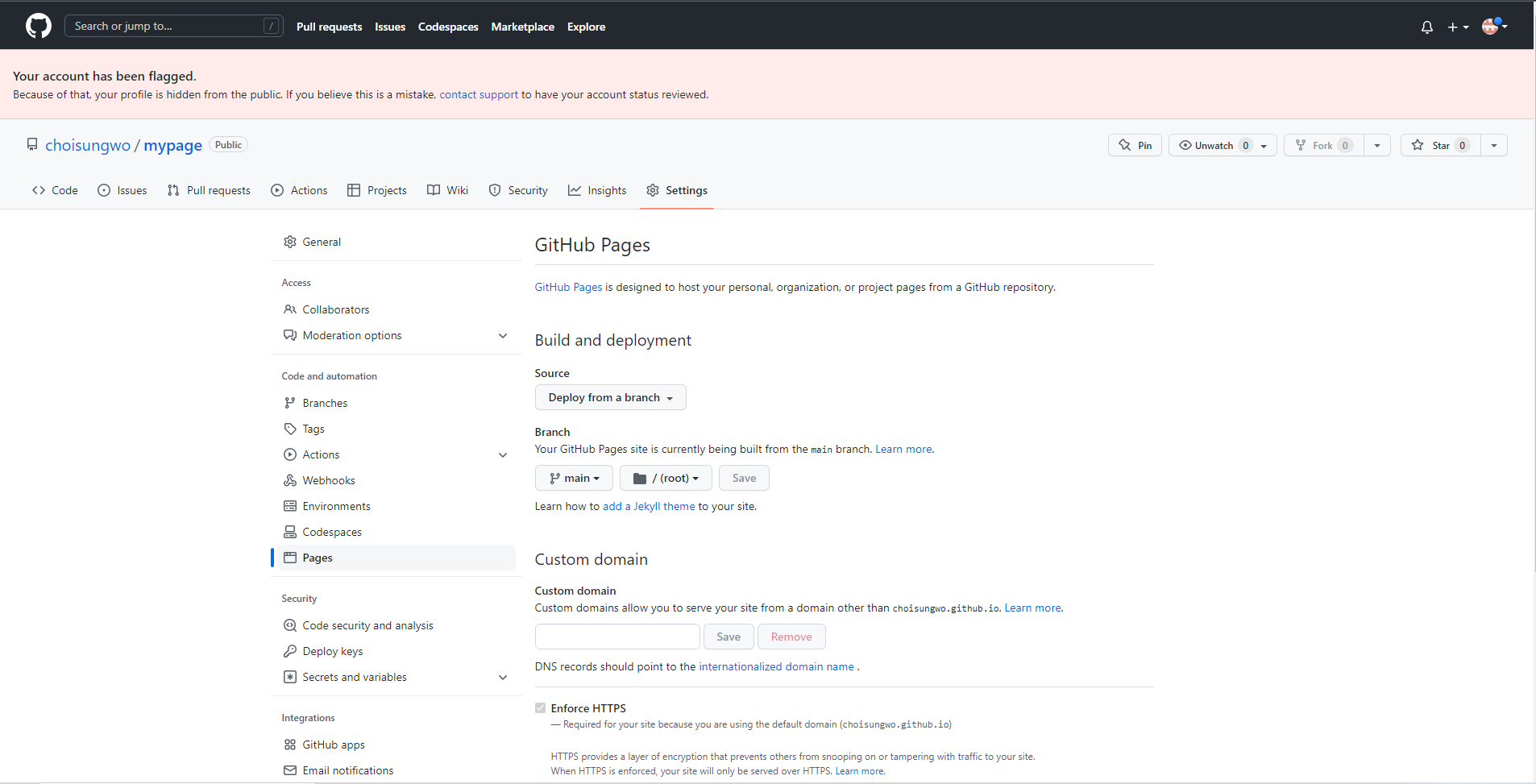The height and width of the screenshot is (784, 1536).
Task: Click the Star button
Action: (1441, 145)
